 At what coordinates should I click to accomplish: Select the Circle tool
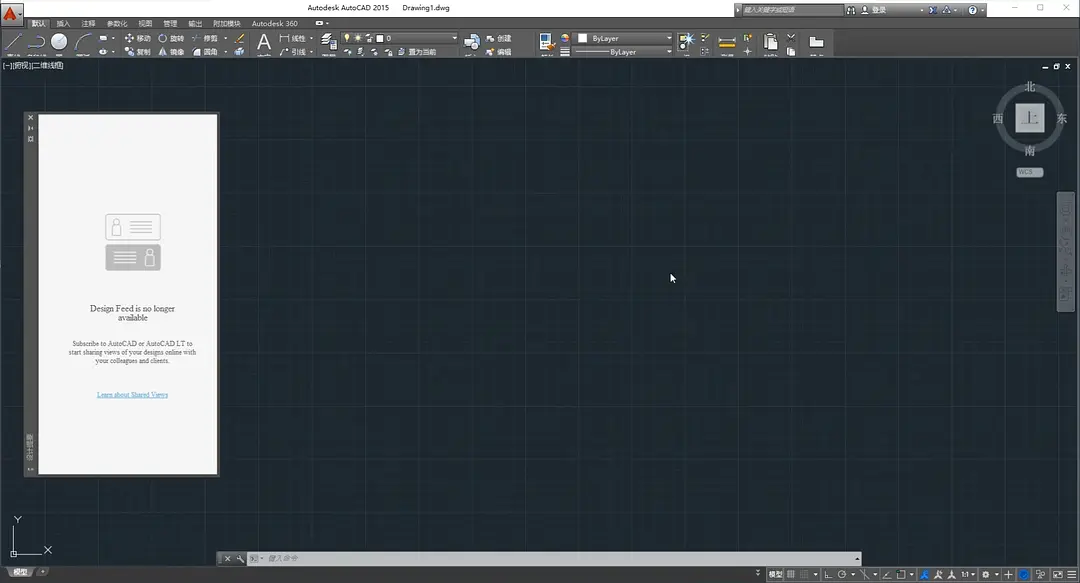(59, 42)
